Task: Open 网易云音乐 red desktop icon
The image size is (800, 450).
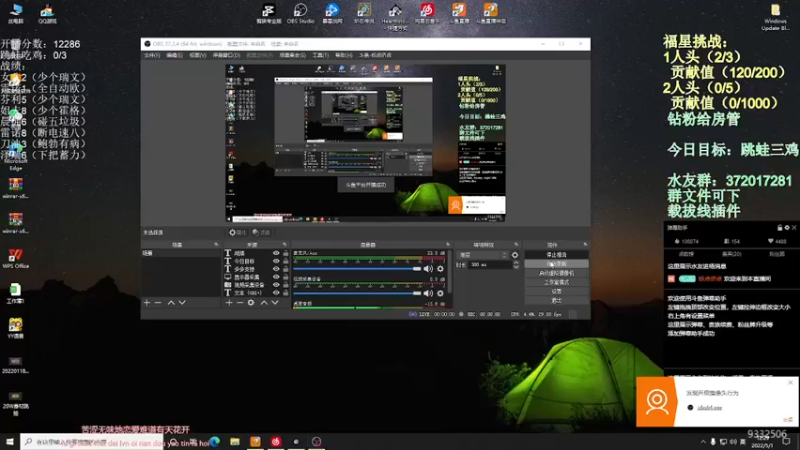Action: [427, 13]
